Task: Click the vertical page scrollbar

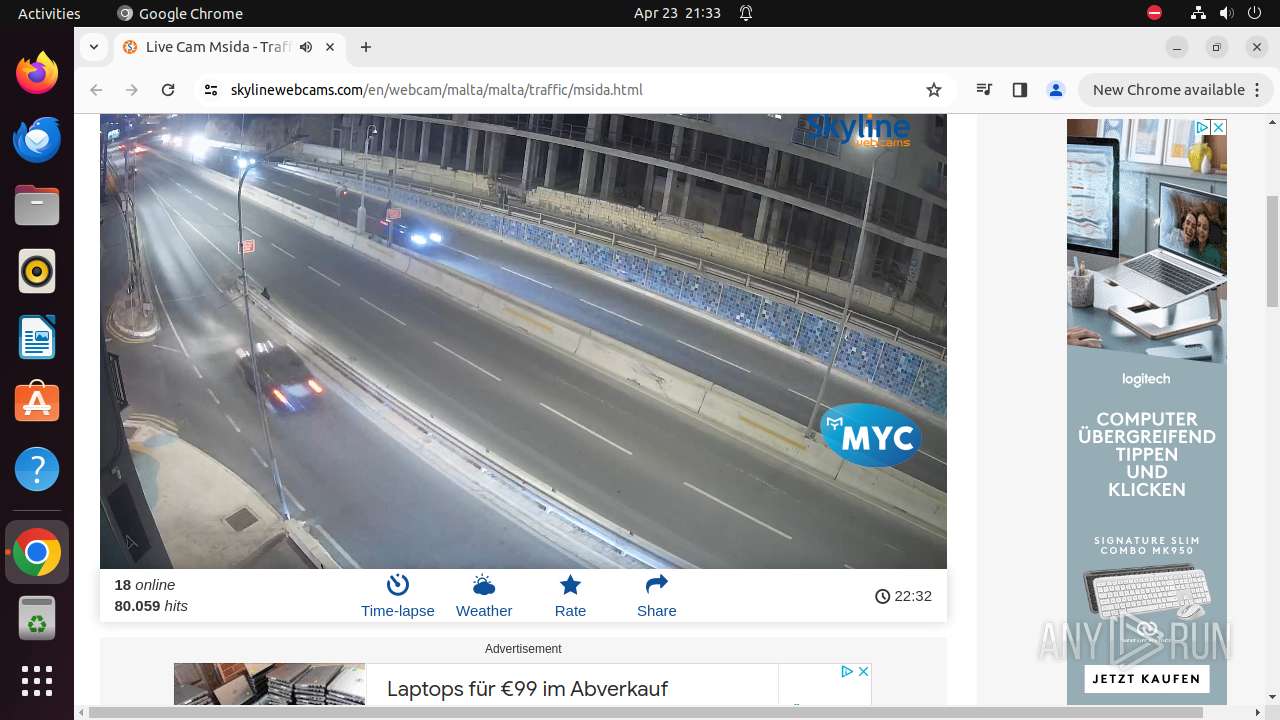Action: click(1272, 250)
